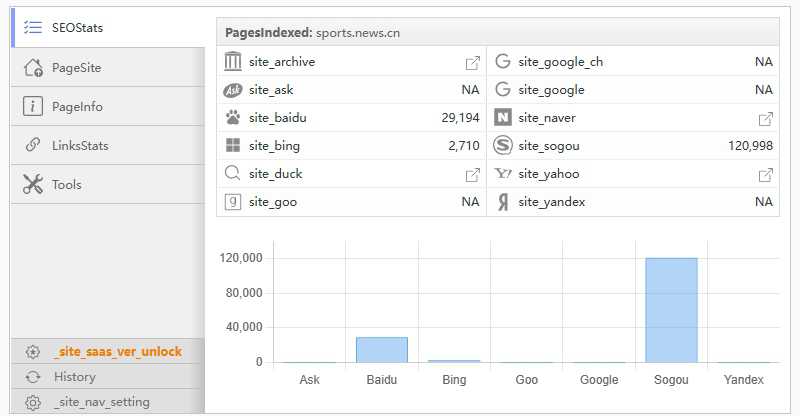Viewport: 800px width, 416px height.
Task: Click the NA value for site_ask
Action: point(470,90)
